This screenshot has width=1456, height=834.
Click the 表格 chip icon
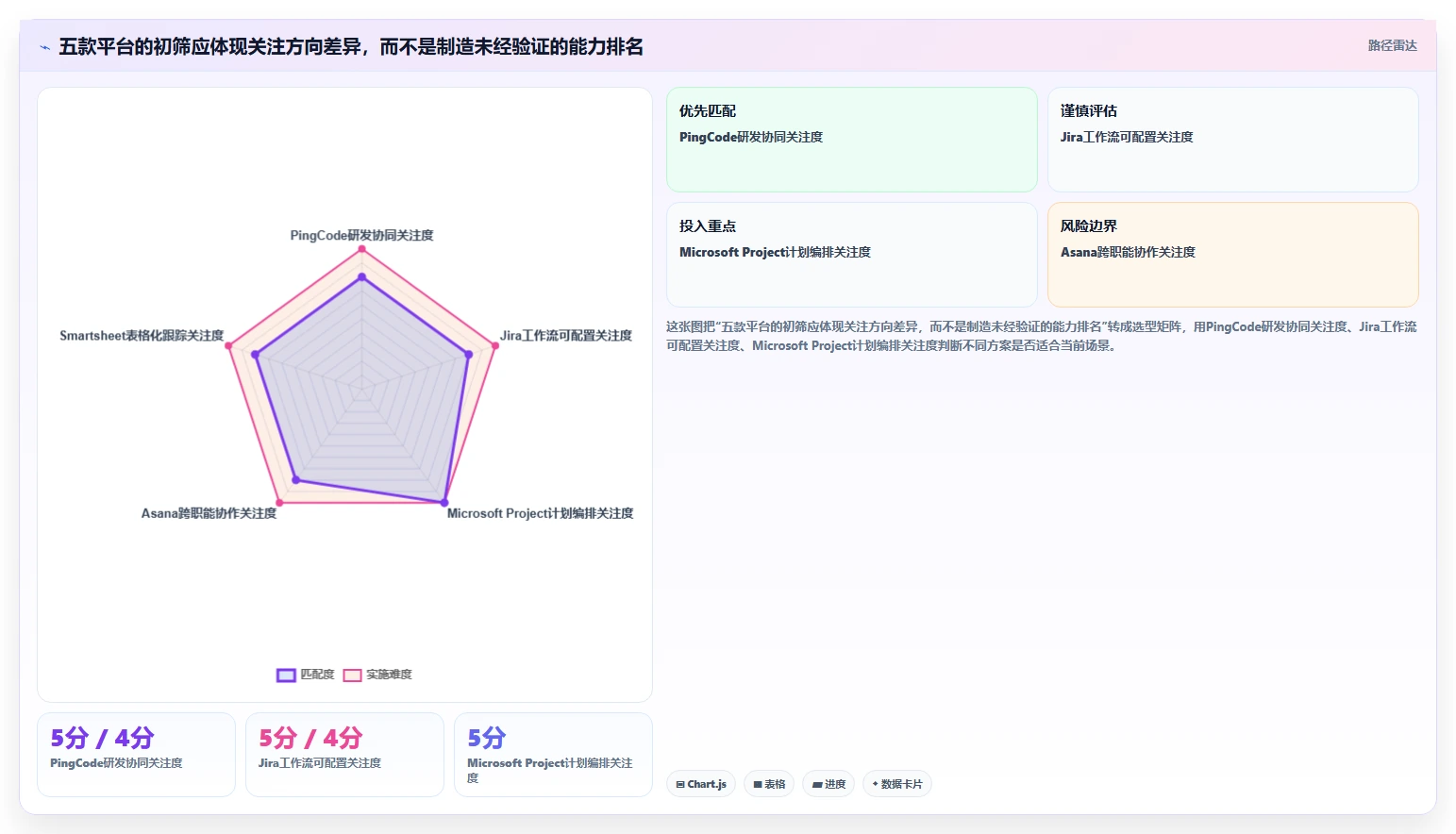758,785
